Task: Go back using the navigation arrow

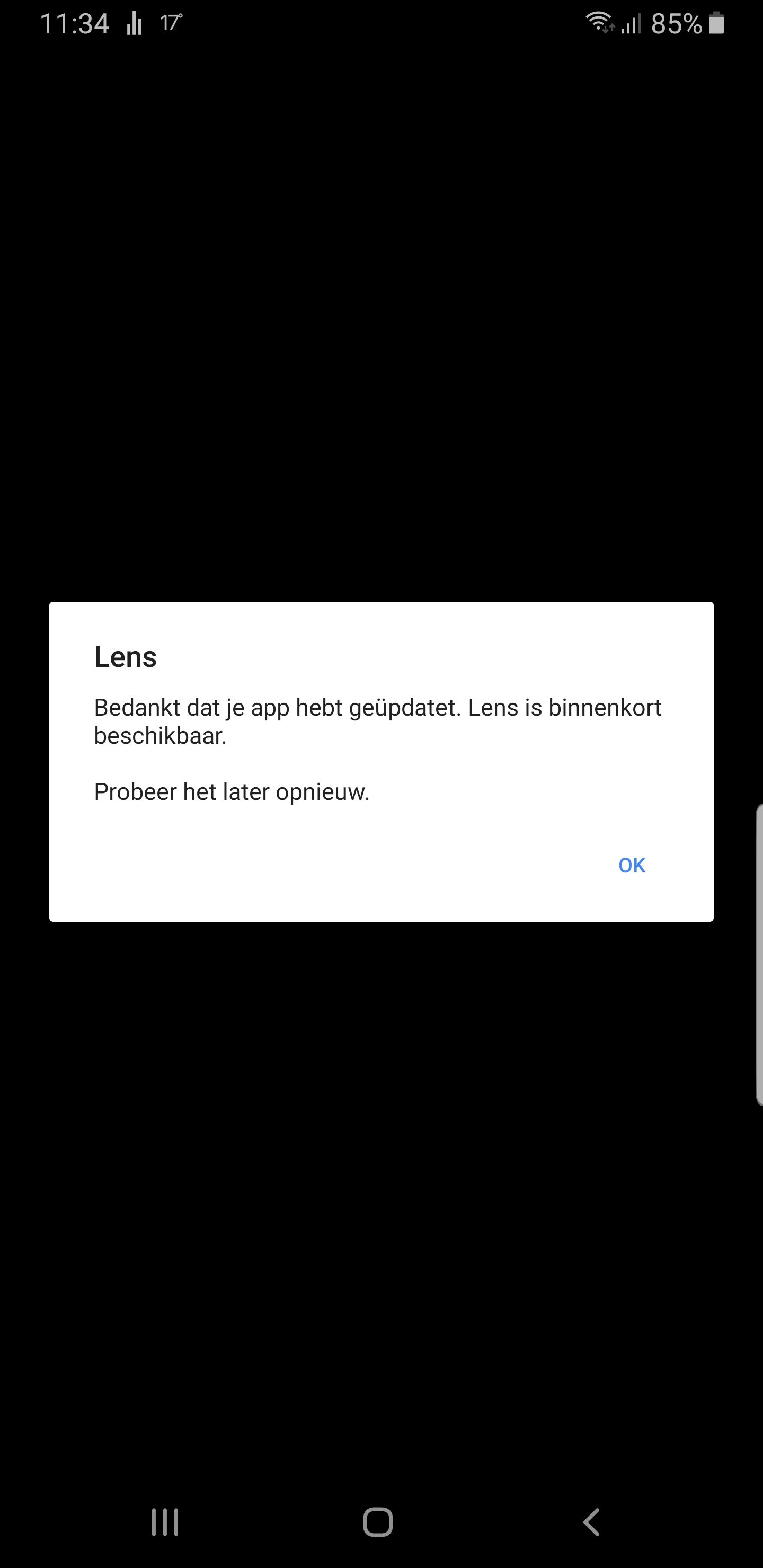Action: click(591, 1522)
